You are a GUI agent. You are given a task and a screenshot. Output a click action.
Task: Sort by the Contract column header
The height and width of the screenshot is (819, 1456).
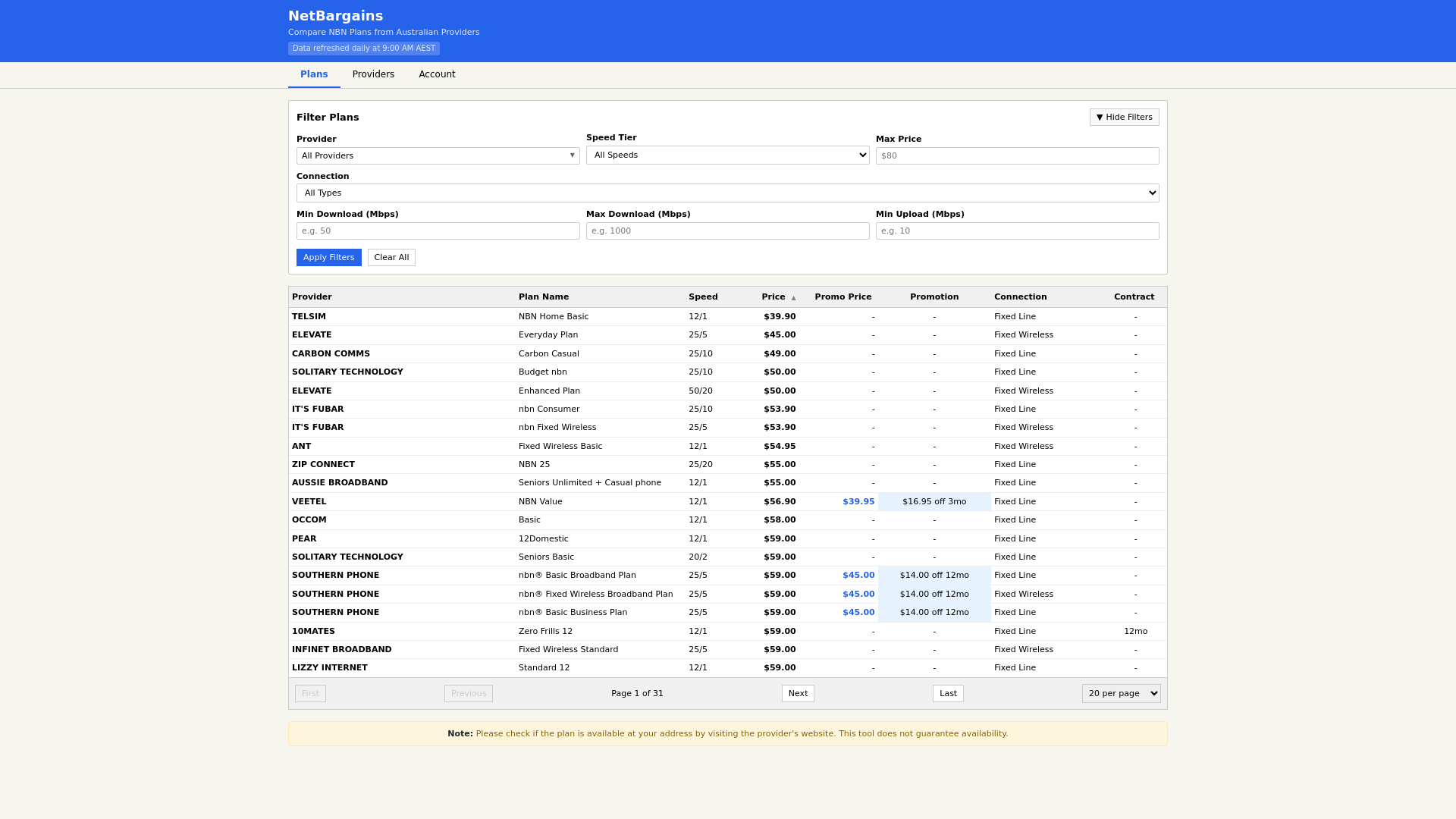[1134, 297]
